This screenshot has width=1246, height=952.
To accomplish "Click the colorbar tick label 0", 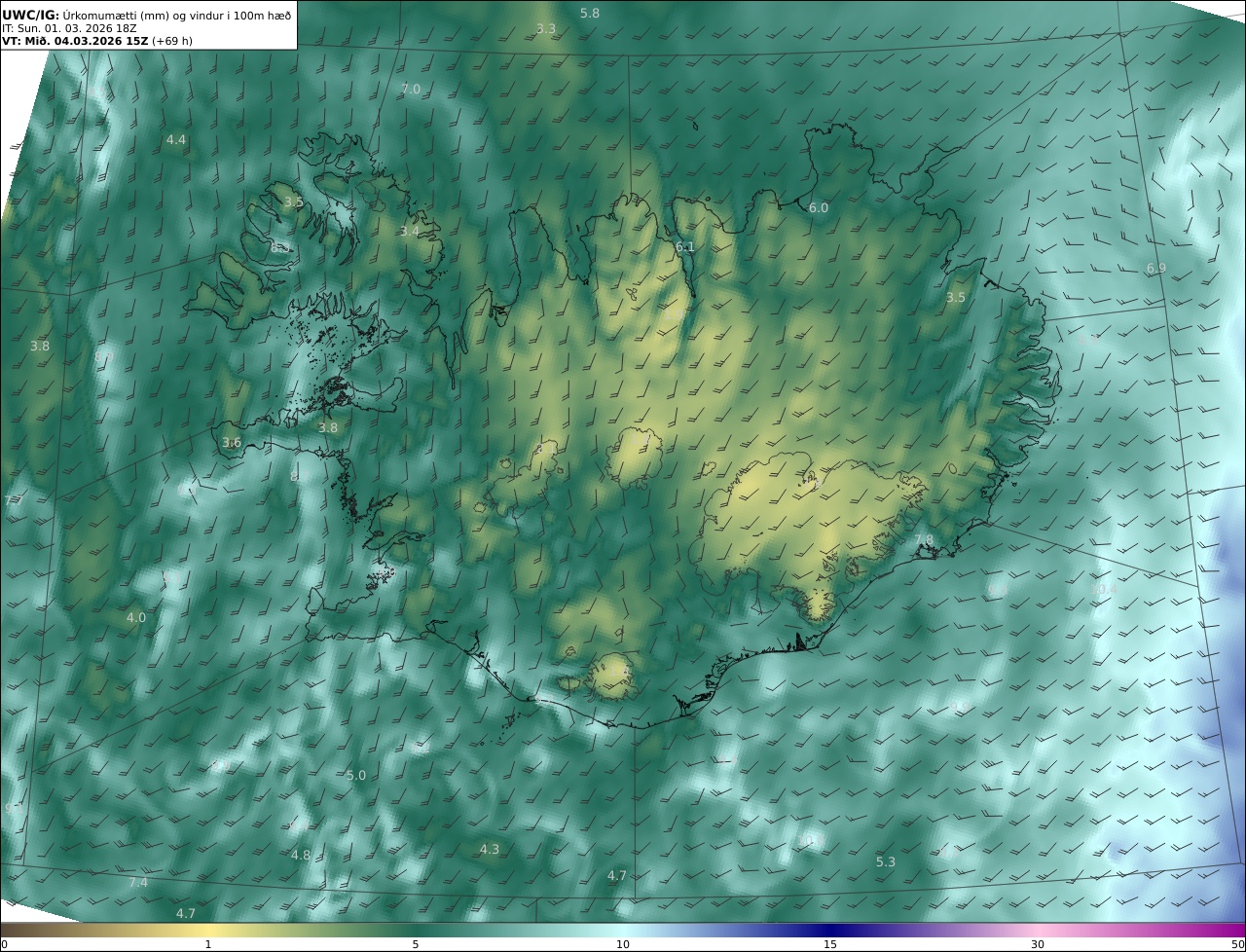I will coord(4,944).
